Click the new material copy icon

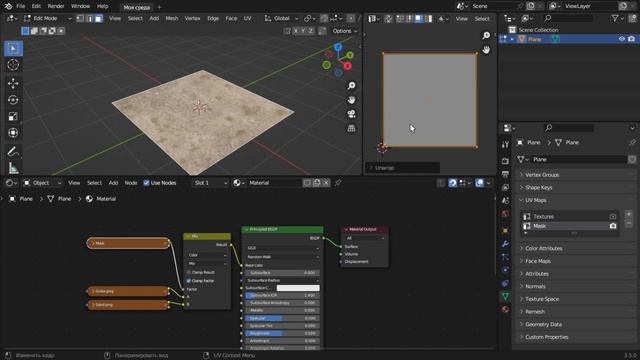click(317, 183)
